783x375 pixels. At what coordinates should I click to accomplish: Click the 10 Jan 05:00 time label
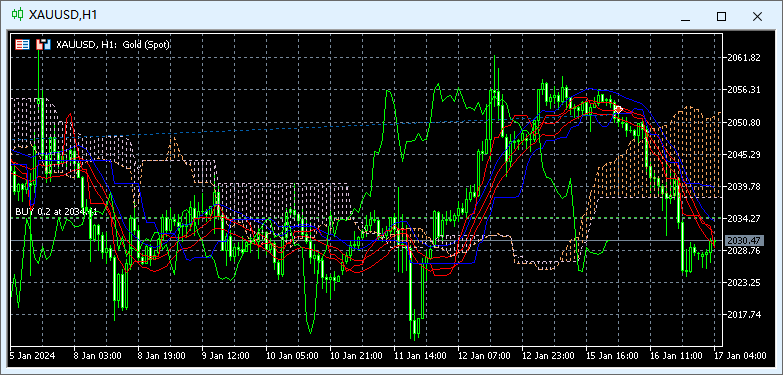[292, 356]
